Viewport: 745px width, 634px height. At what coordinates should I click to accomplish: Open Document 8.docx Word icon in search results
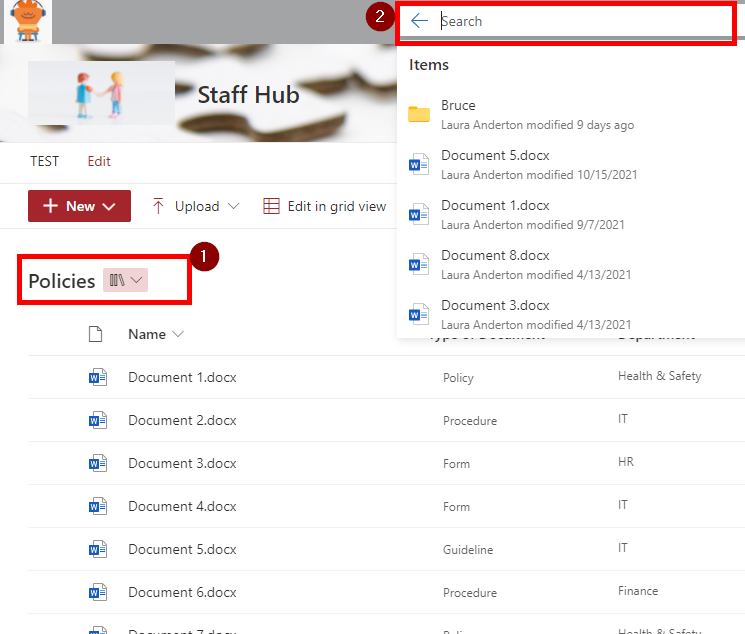[x=419, y=264]
